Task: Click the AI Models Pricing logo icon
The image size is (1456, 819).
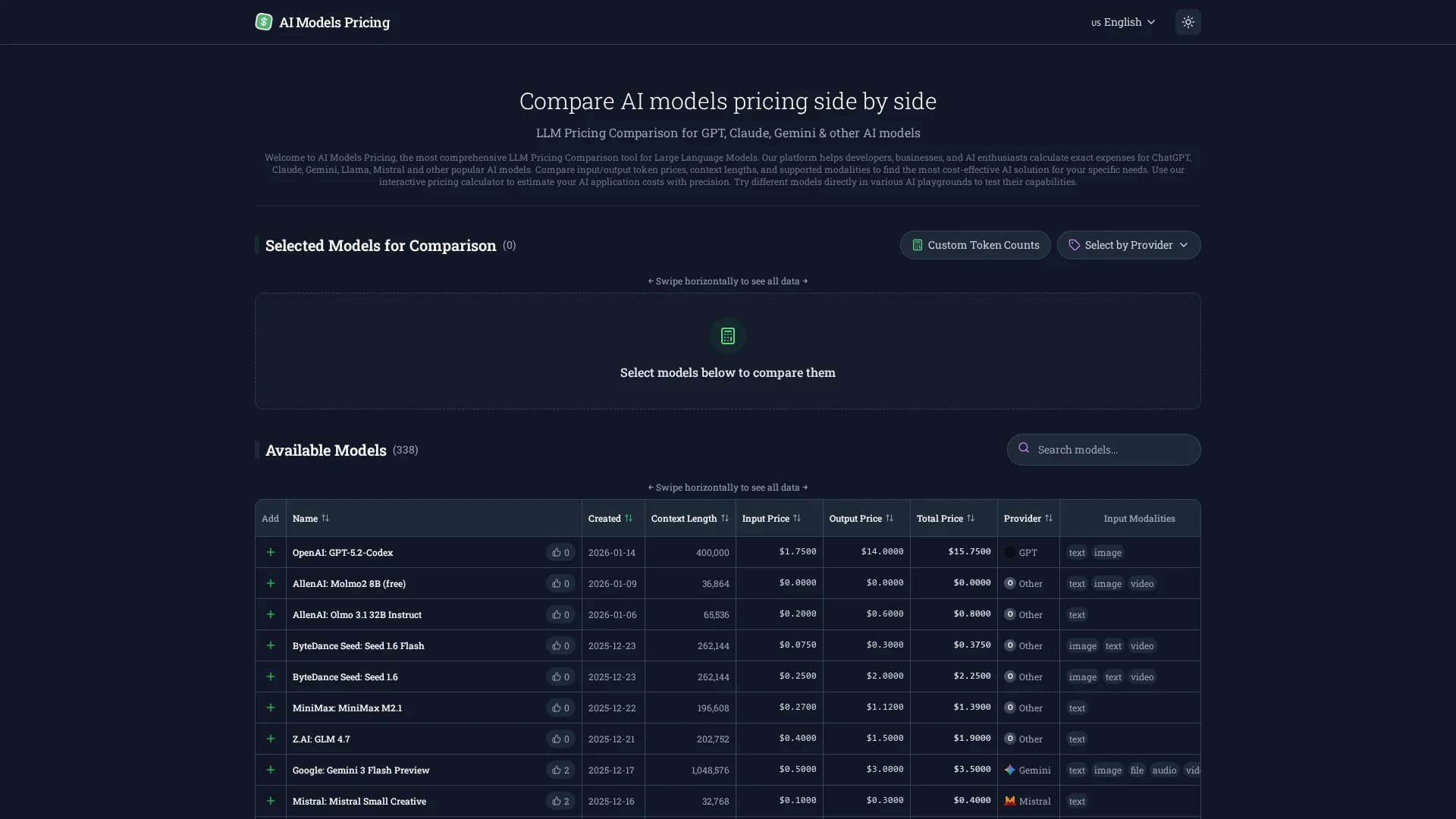Action: (264, 22)
